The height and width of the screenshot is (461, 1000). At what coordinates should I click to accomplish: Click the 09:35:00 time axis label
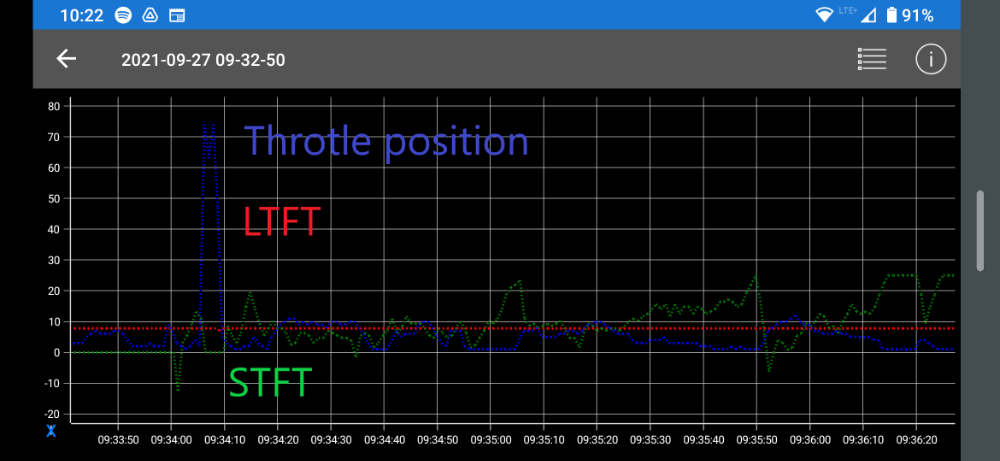point(491,439)
